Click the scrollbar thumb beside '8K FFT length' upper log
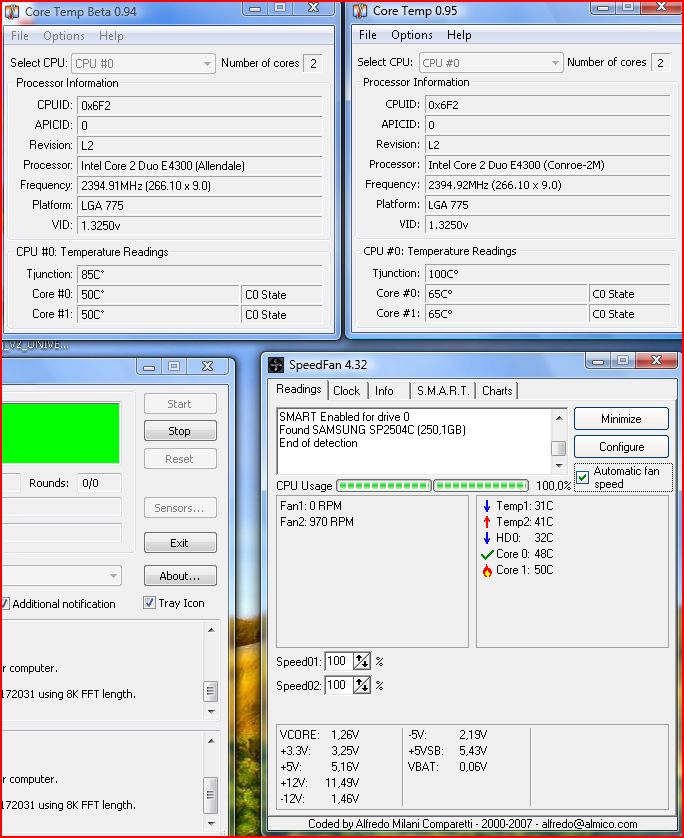Viewport: 684px width, 838px height. (211, 690)
